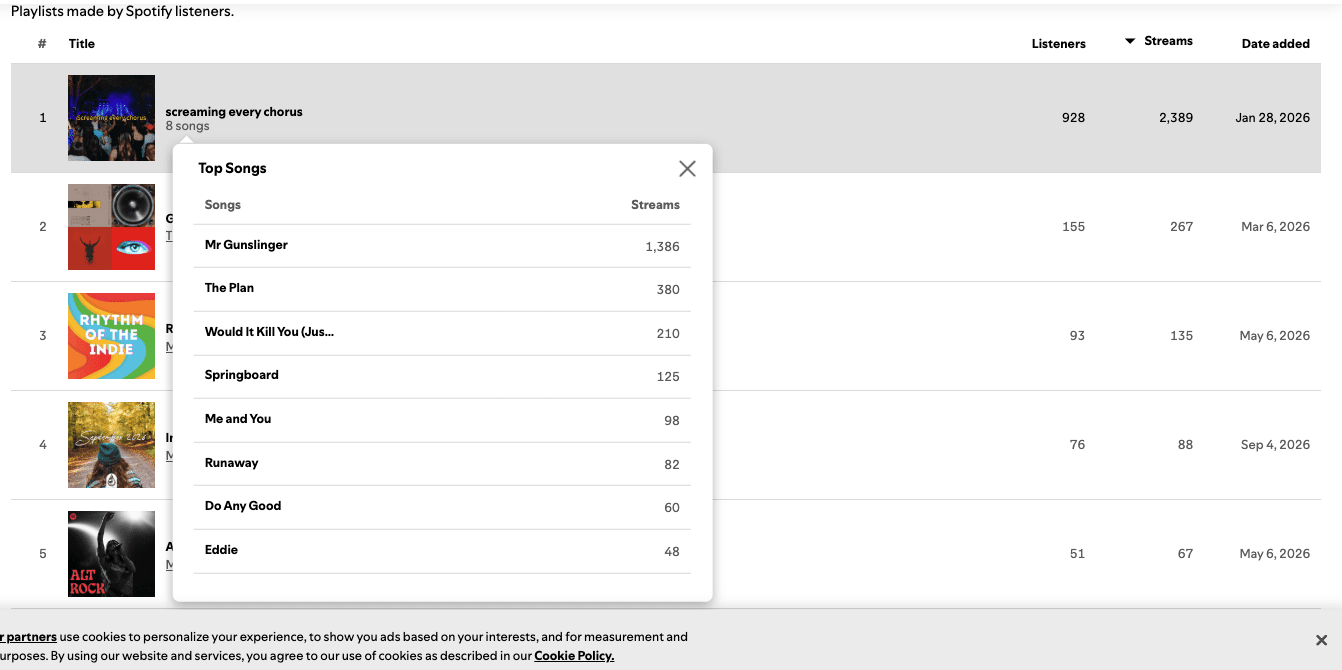The width and height of the screenshot is (1342, 670).
Task: Sort the table by Date added
Action: pos(1275,44)
